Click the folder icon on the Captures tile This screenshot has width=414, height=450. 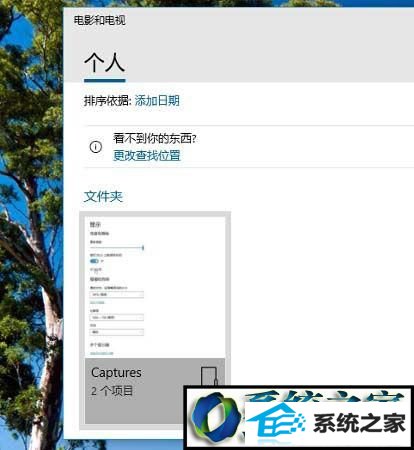pos(209,376)
